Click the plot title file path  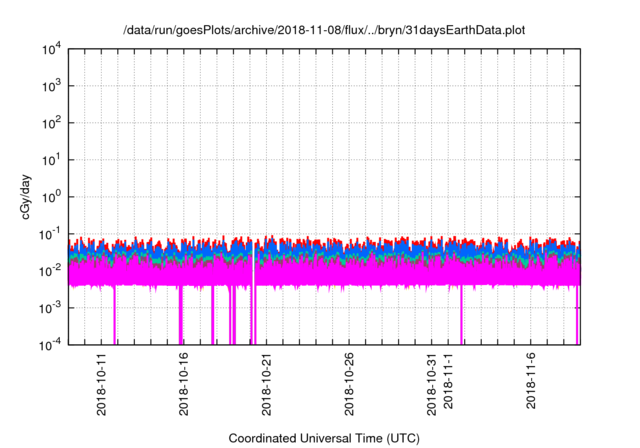pyautogui.click(x=324, y=30)
